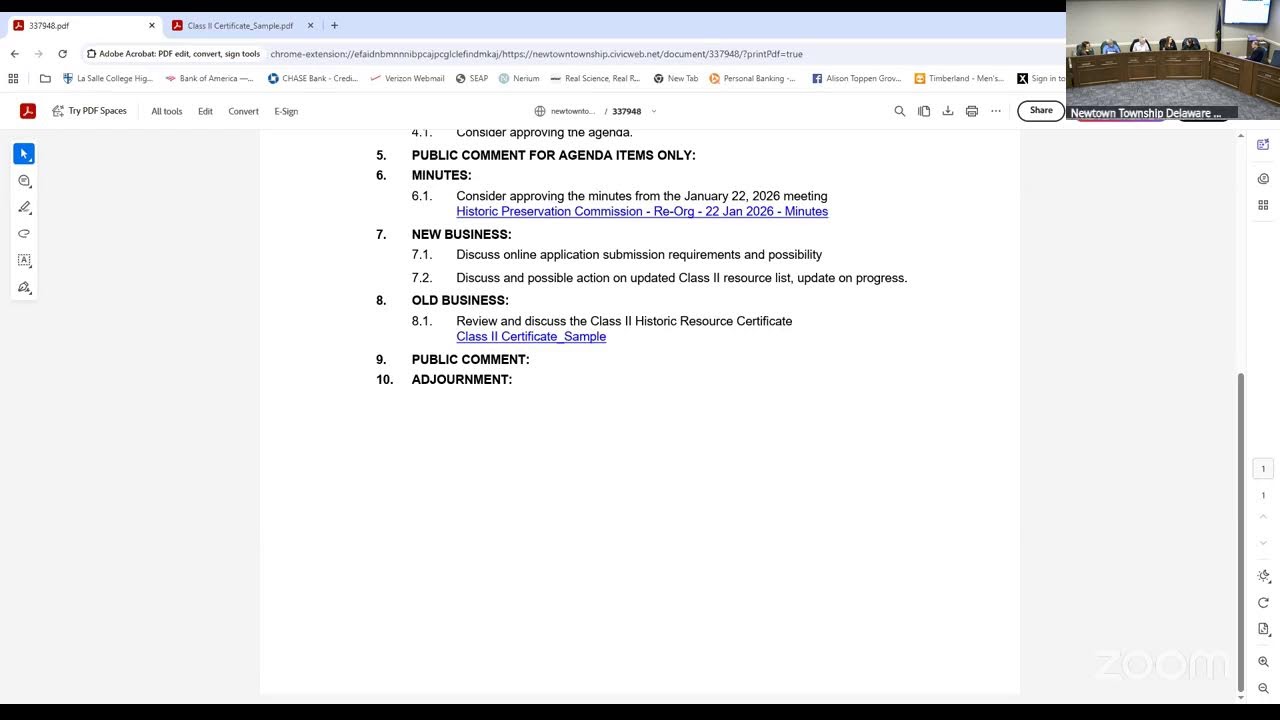The width and height of the screenshot is (1280, 720).
Task: Select the freehand Draw tool
Action: 24,234
